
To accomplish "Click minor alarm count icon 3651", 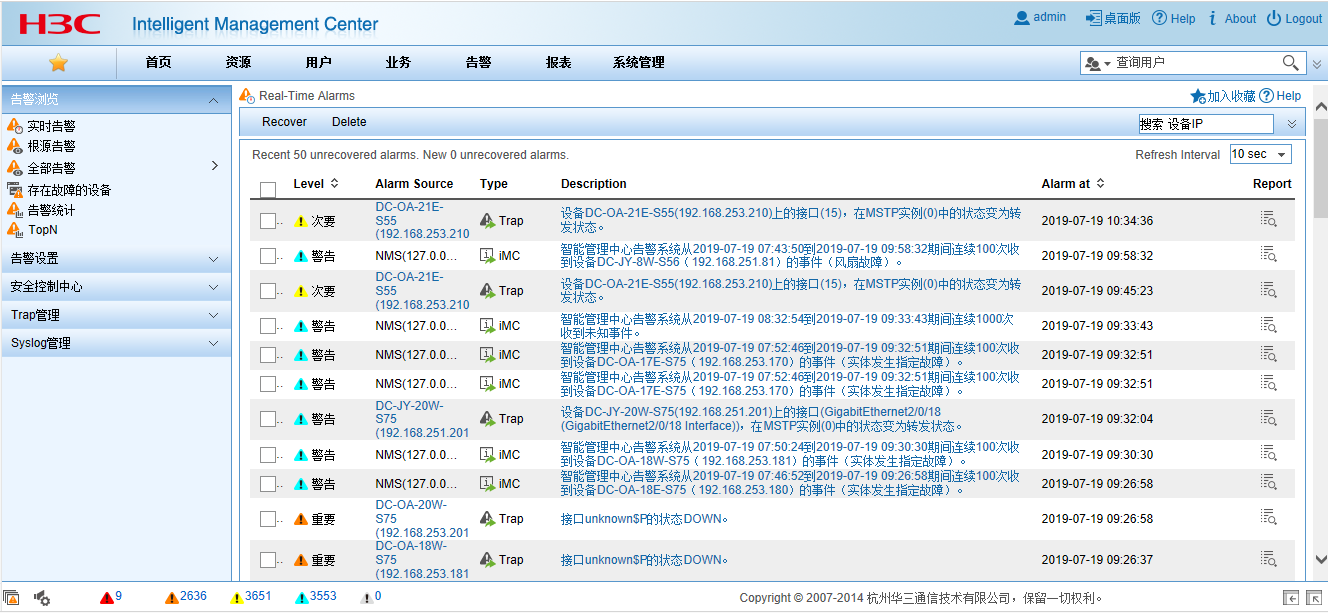I will point(237,597).
